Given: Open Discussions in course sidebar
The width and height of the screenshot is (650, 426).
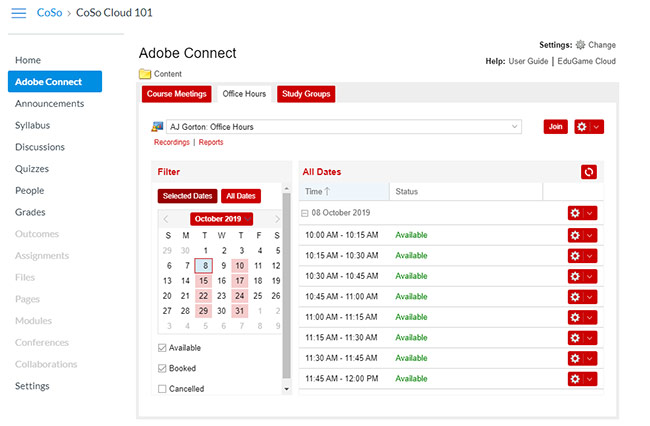Looking at the screenshot, I should 40,147.
